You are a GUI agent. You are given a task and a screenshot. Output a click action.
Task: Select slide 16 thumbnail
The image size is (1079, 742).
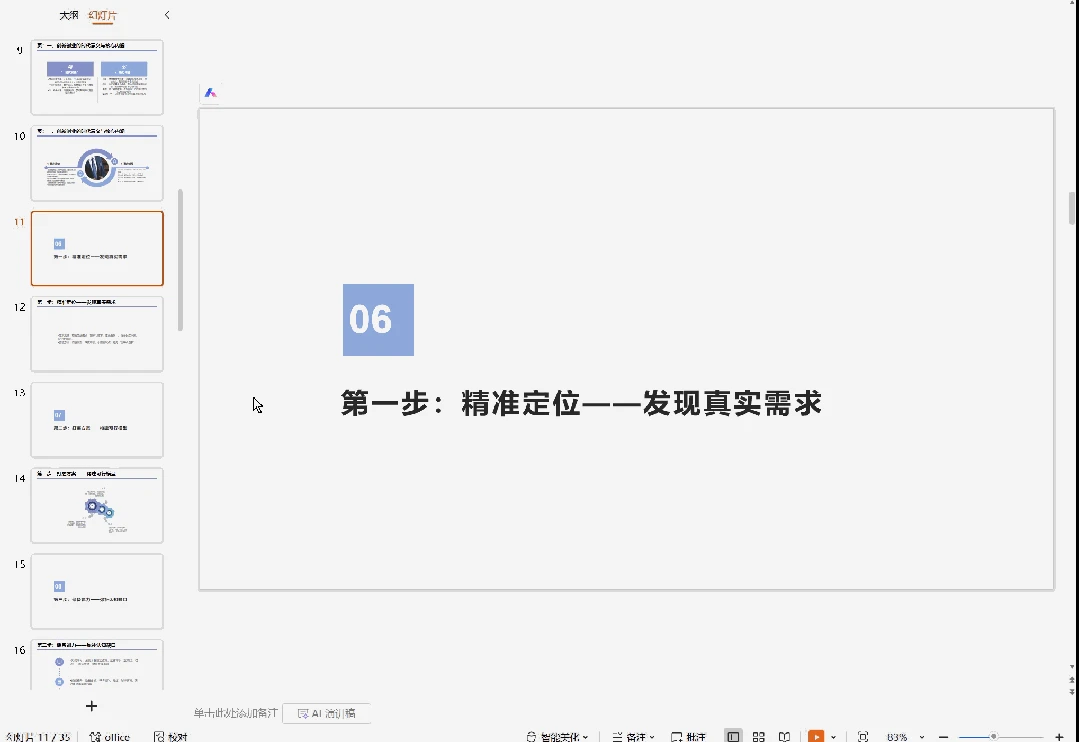pos(97,664)
